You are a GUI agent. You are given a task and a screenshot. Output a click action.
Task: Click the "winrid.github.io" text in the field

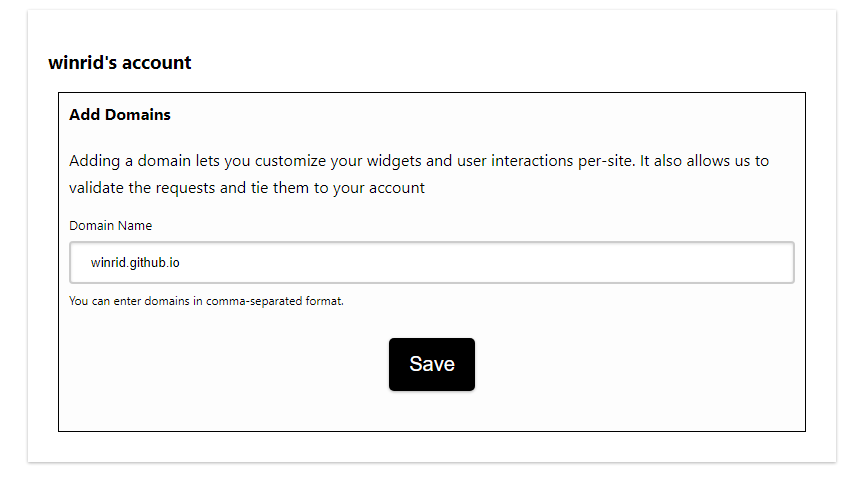click(135, 263)
